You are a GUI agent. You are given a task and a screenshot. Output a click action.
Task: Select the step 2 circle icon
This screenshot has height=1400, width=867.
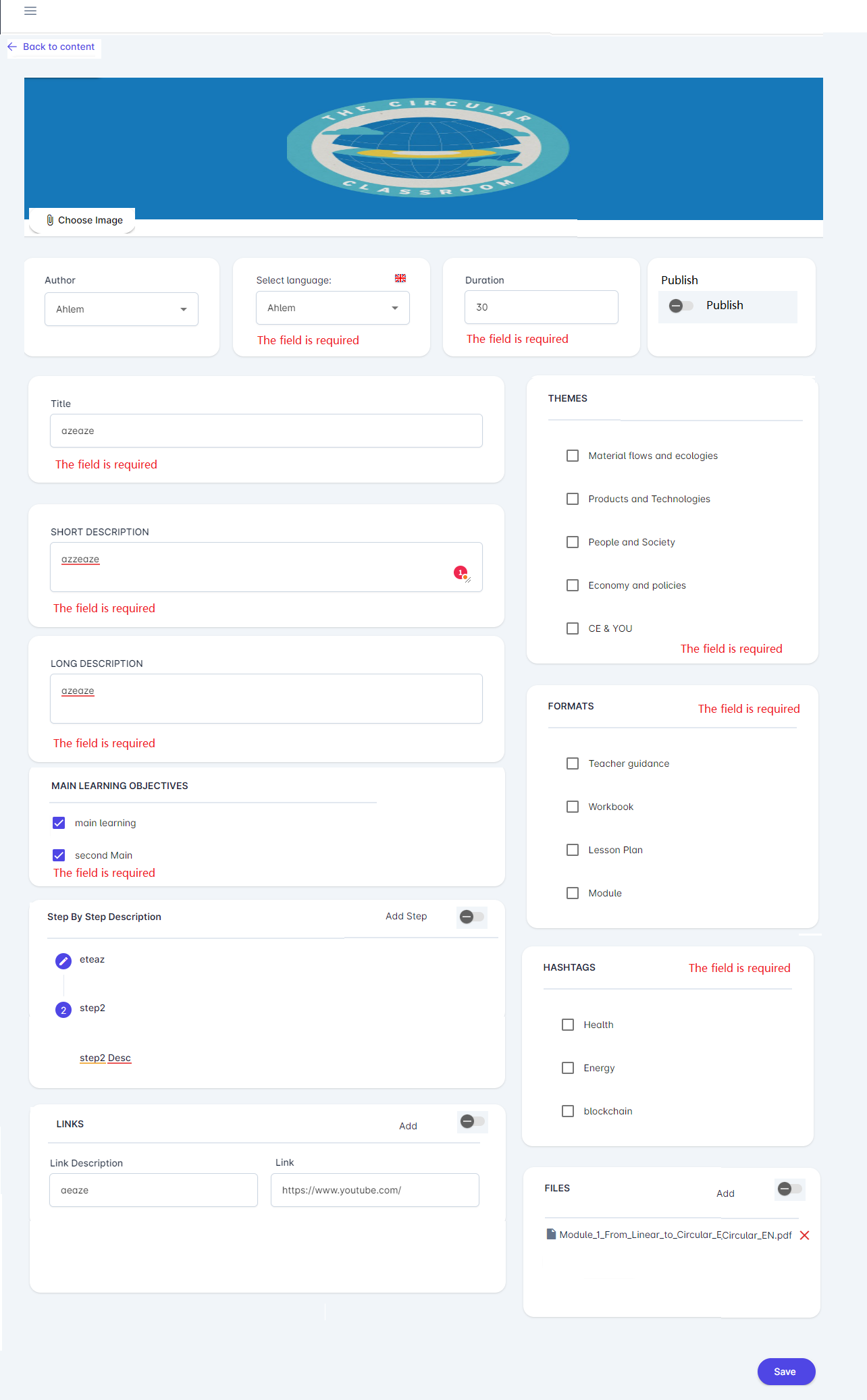63,1010
